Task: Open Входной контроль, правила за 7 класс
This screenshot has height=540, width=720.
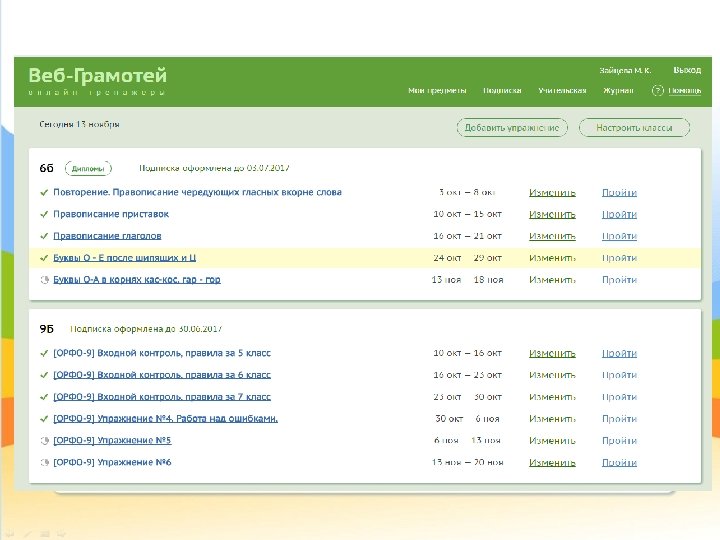Action: (162, 397)
